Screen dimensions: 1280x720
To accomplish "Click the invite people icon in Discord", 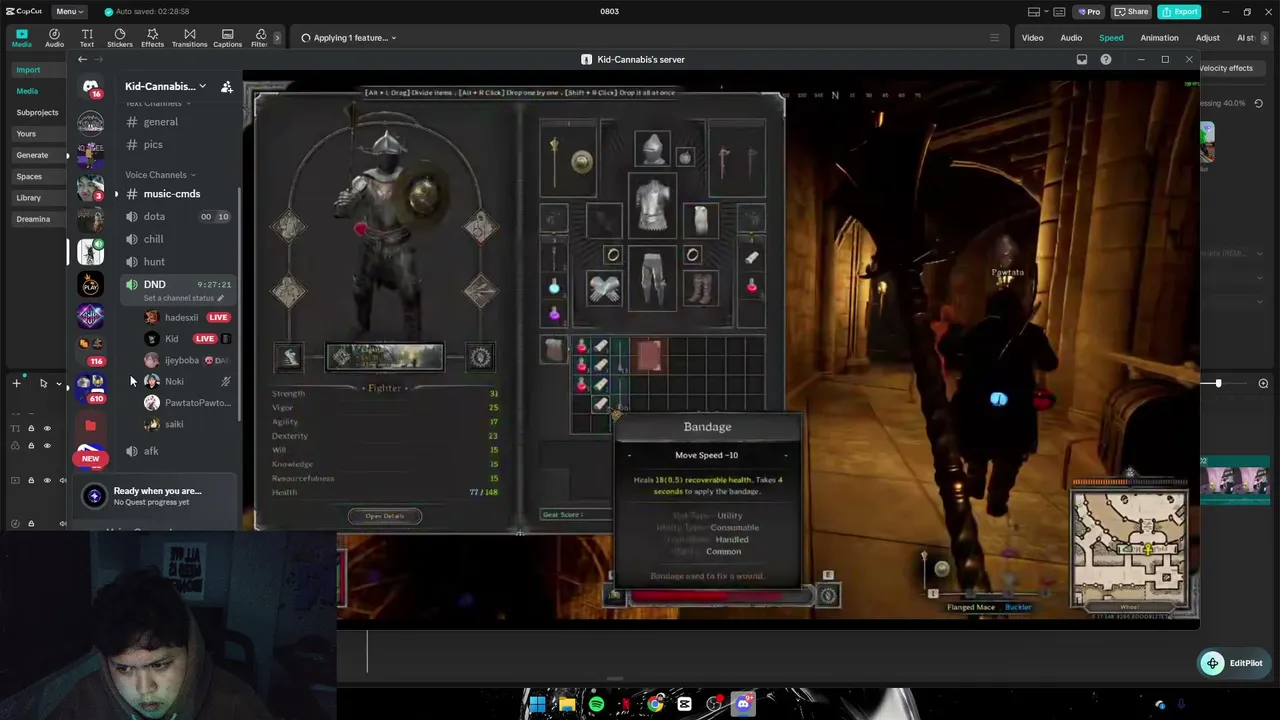I will (227, 86).
